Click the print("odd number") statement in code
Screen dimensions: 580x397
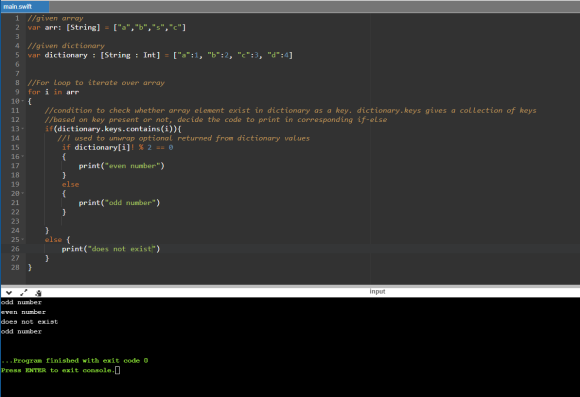[119, 203]
